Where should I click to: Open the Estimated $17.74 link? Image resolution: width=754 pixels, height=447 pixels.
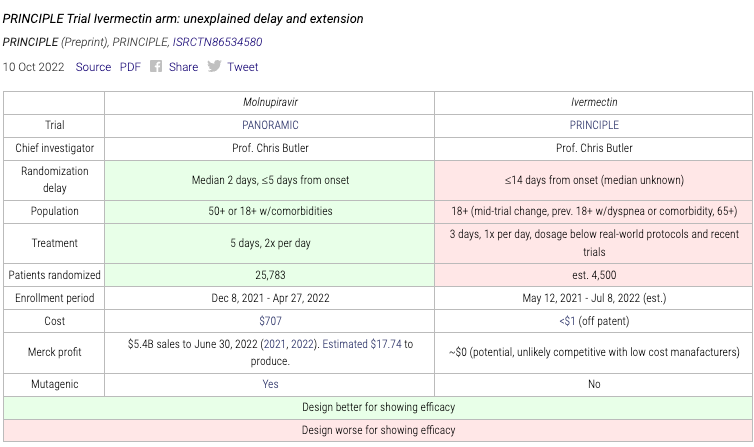coord(362,344)
